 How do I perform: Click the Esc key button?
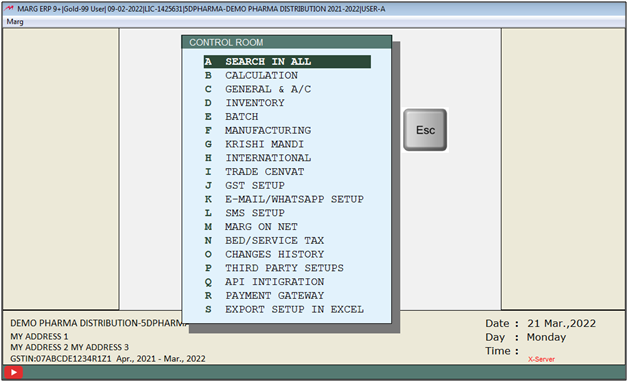coord(425,130)
